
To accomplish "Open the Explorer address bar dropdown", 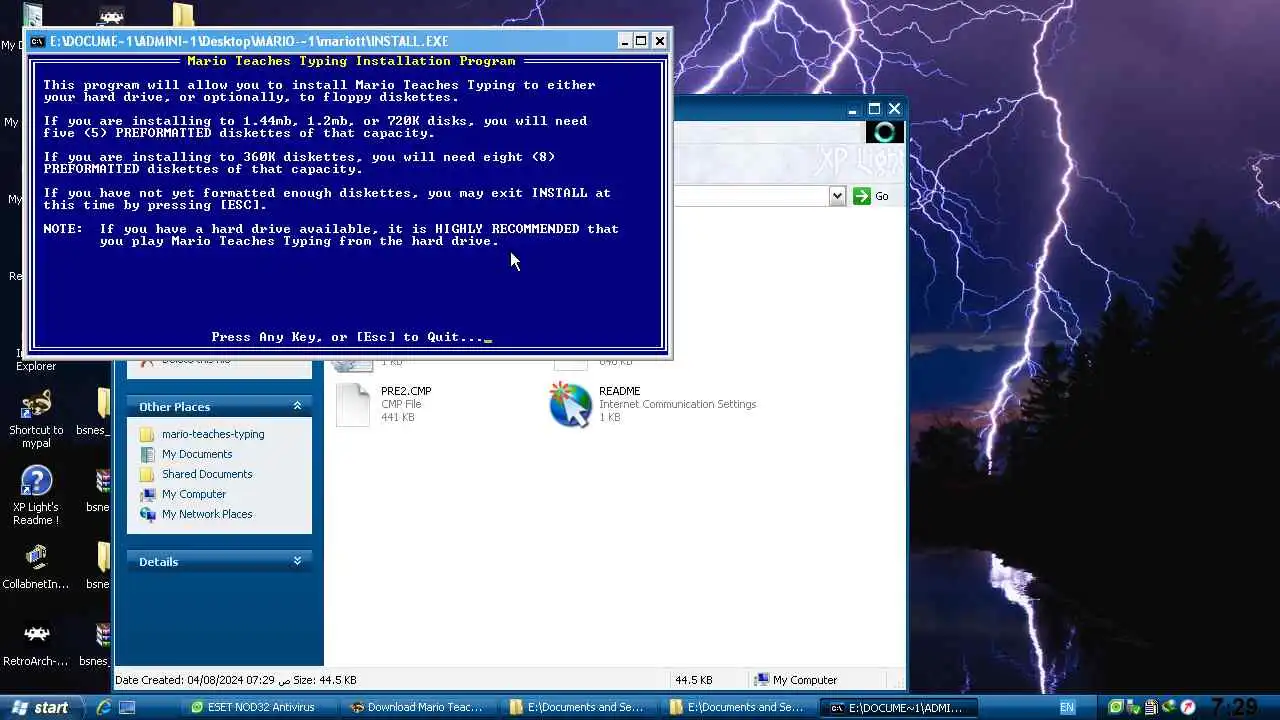I will coord(838,196).
